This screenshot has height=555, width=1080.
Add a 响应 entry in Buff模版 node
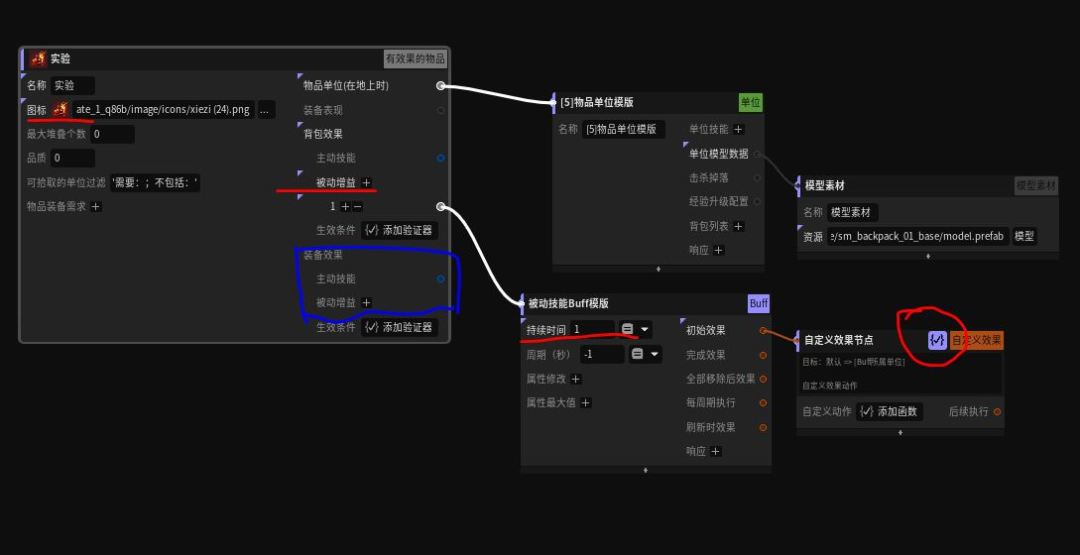[716, 452]
